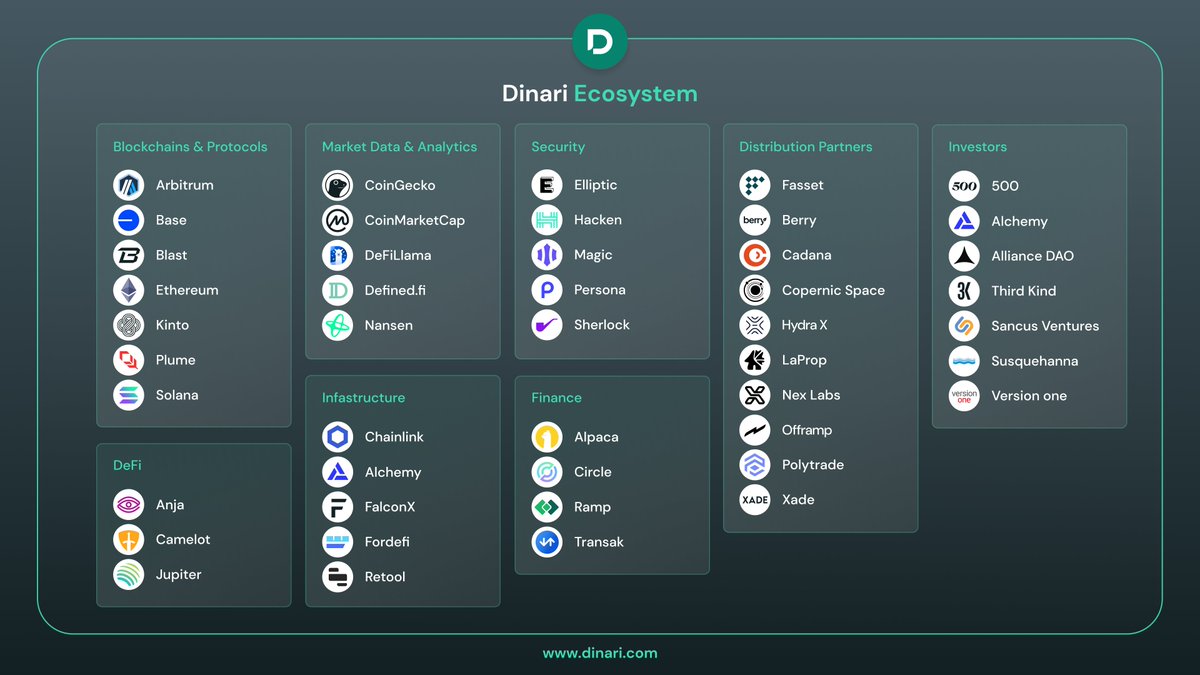Image resolution: width=1200 pixels, height=675 pixels.
Task: Click the CoinGecko logo icon
Action: (x=338, y=185)
